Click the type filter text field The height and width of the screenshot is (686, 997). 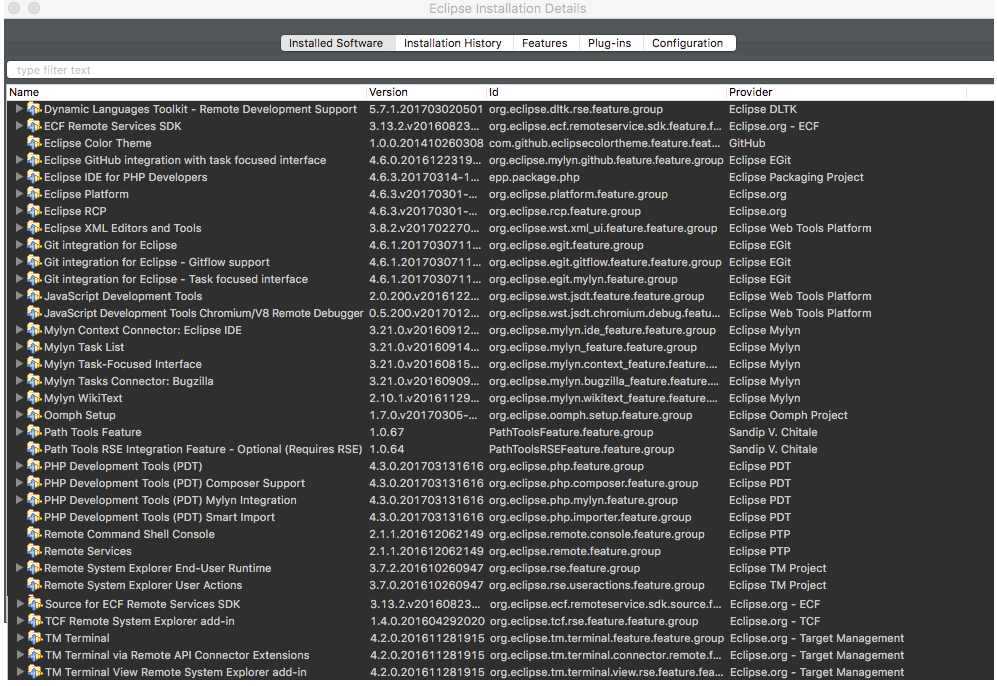click(500, 70)
